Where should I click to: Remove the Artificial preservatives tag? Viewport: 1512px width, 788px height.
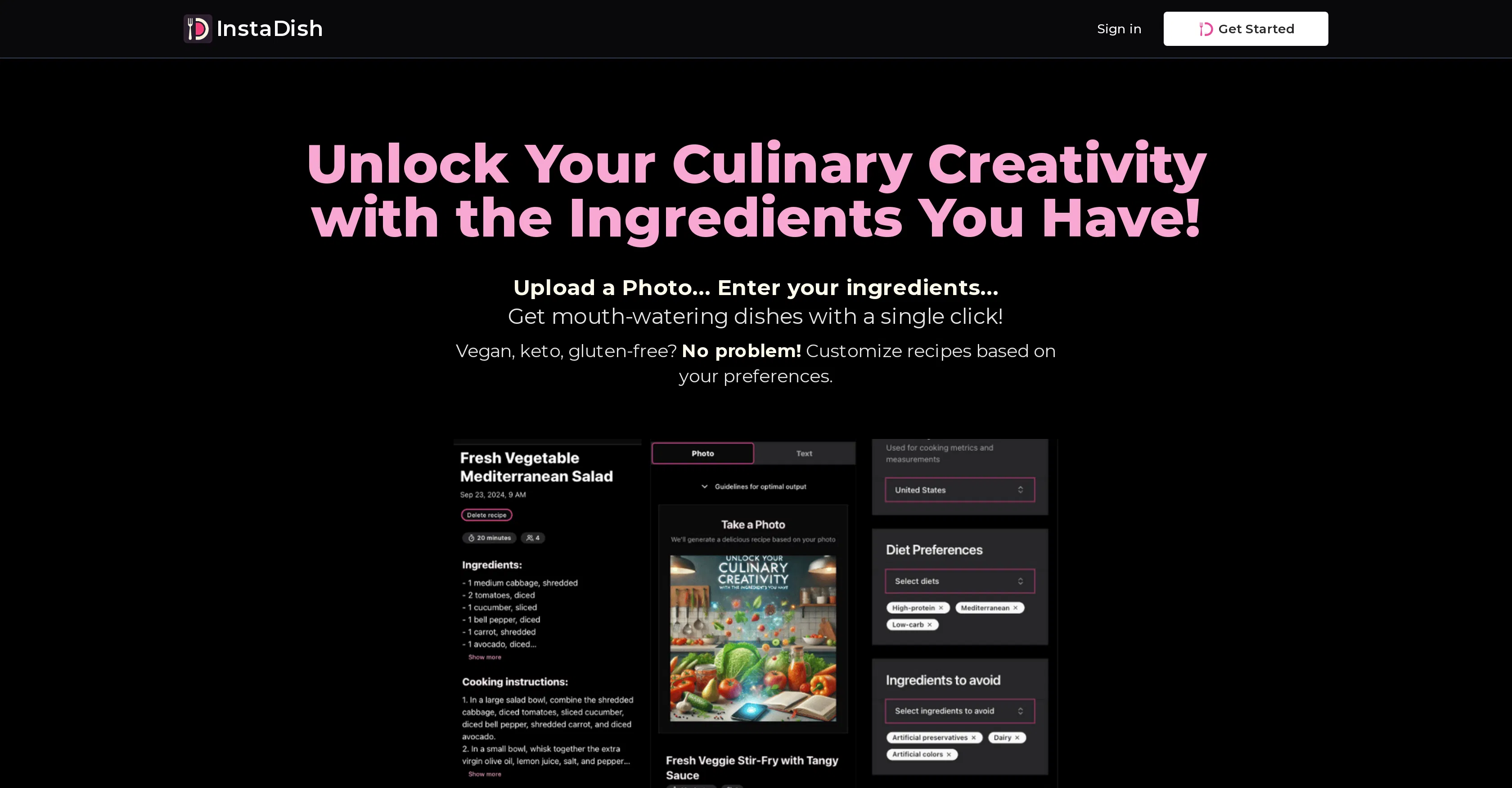[974, 738]
